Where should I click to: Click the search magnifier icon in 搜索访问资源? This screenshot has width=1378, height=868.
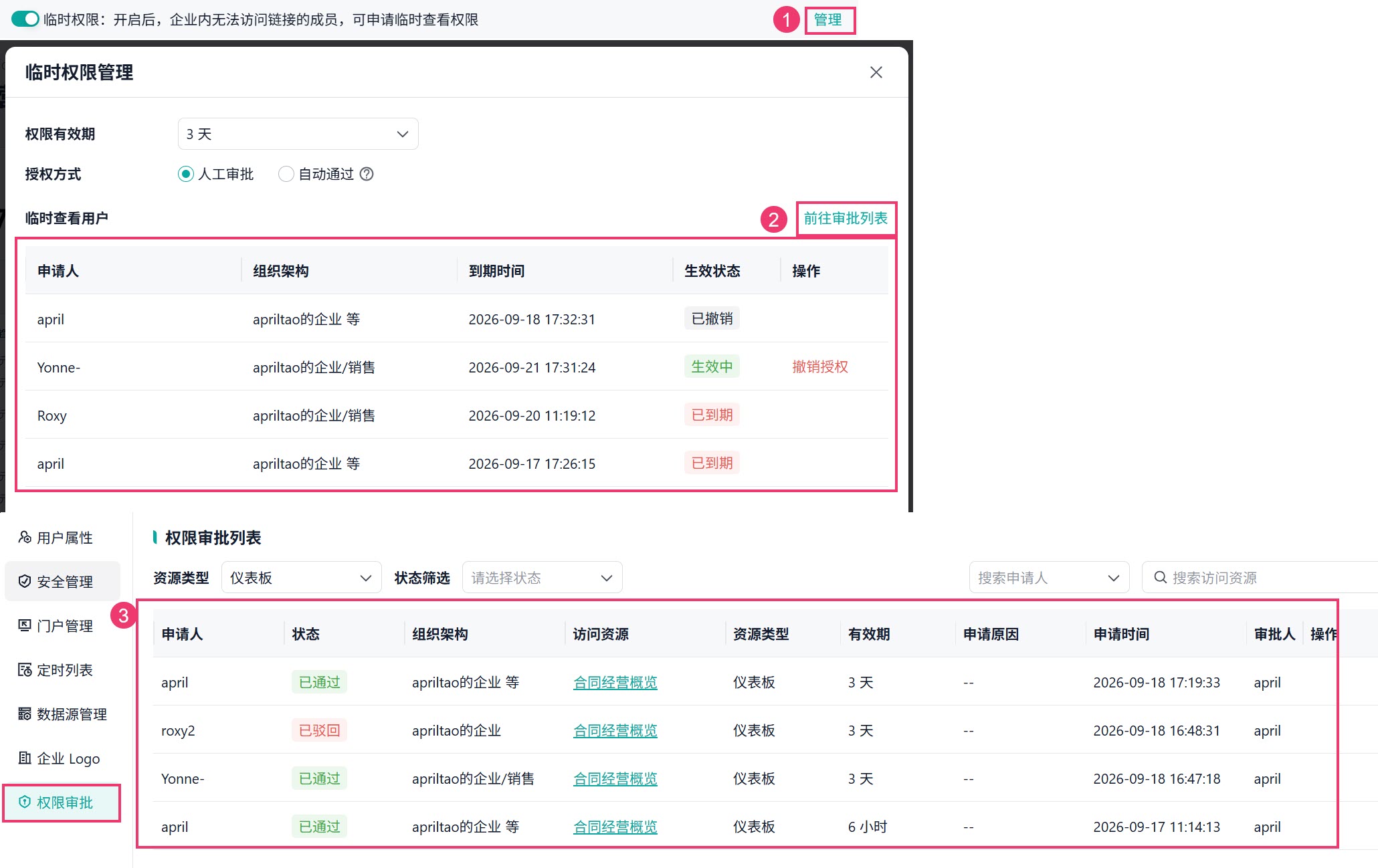(x=1161, y=577)
